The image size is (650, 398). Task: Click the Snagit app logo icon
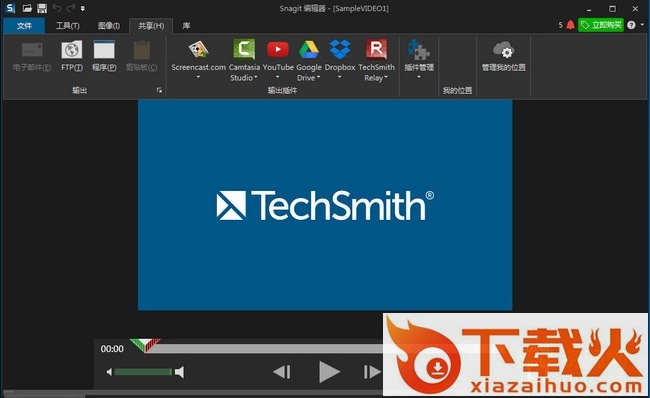coord(10,8)
